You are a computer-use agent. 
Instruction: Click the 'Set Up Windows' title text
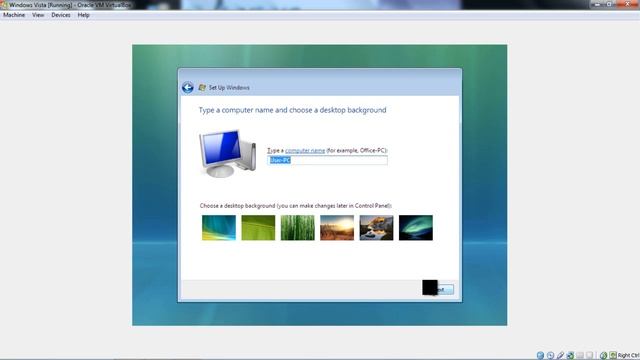[229, 88]
